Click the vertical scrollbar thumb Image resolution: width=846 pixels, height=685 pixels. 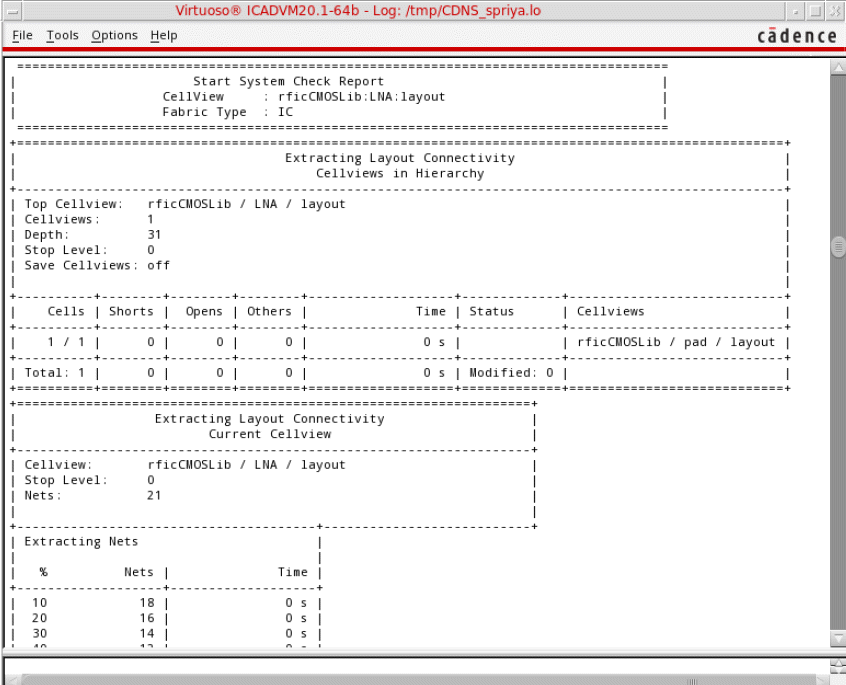[838, 248]
